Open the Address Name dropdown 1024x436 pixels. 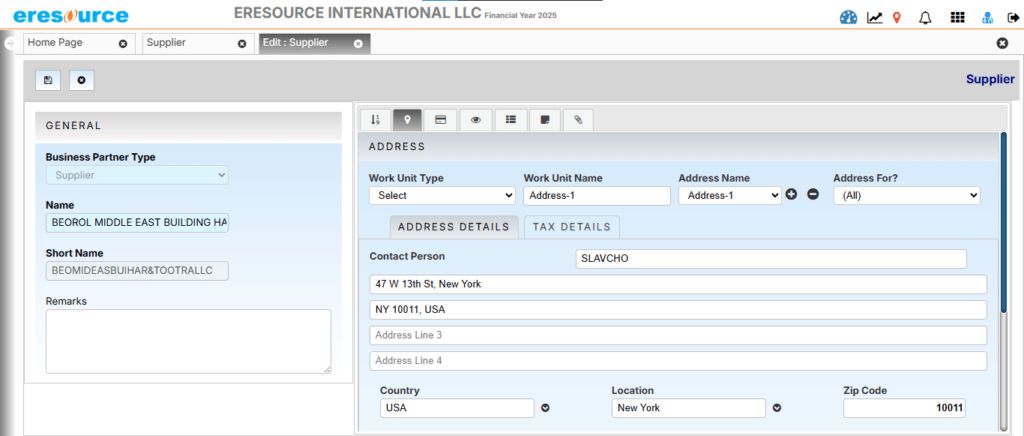729,196
